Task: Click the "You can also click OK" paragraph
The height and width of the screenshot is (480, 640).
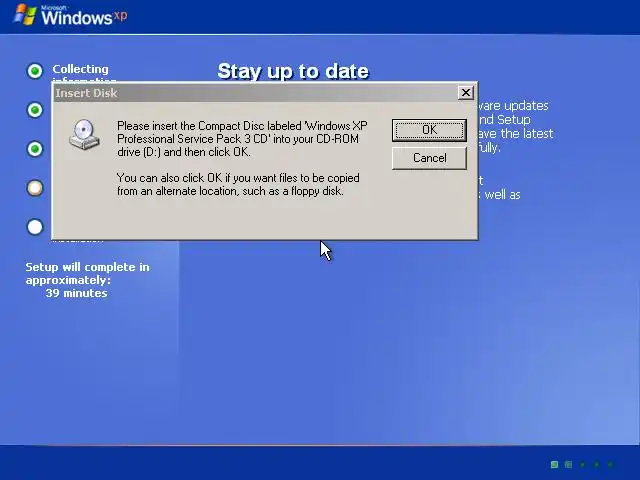Action: (238, 184)
